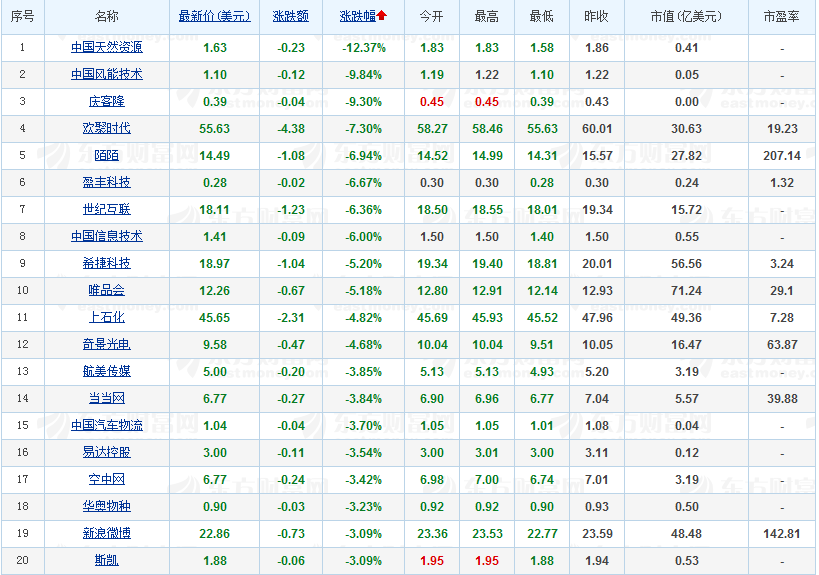Open stock link 新浪微博
The width and height of the screenshot is (819, 575).
(107, 533)
